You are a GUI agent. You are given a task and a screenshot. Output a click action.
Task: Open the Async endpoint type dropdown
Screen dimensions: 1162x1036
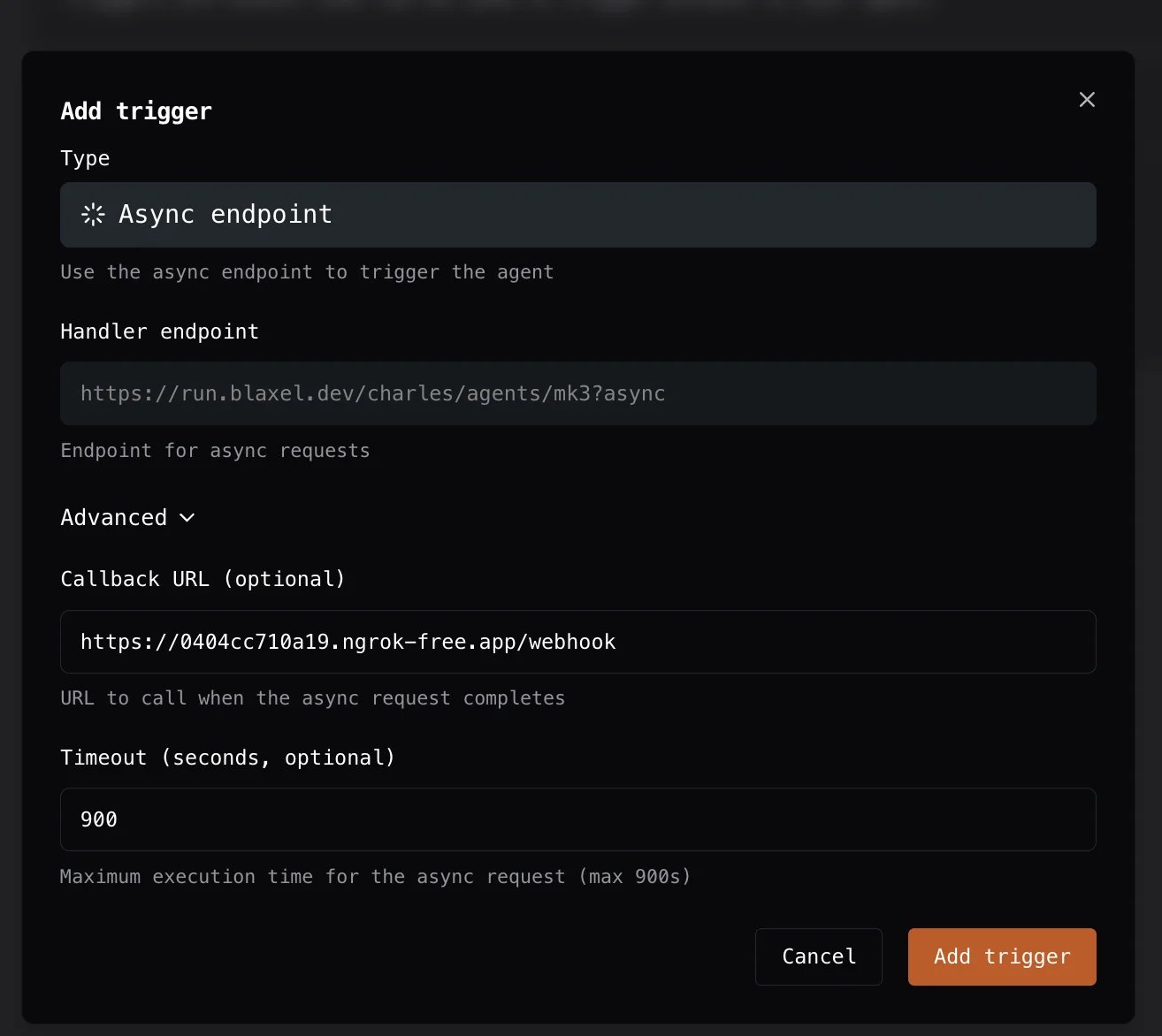[578, 215]
